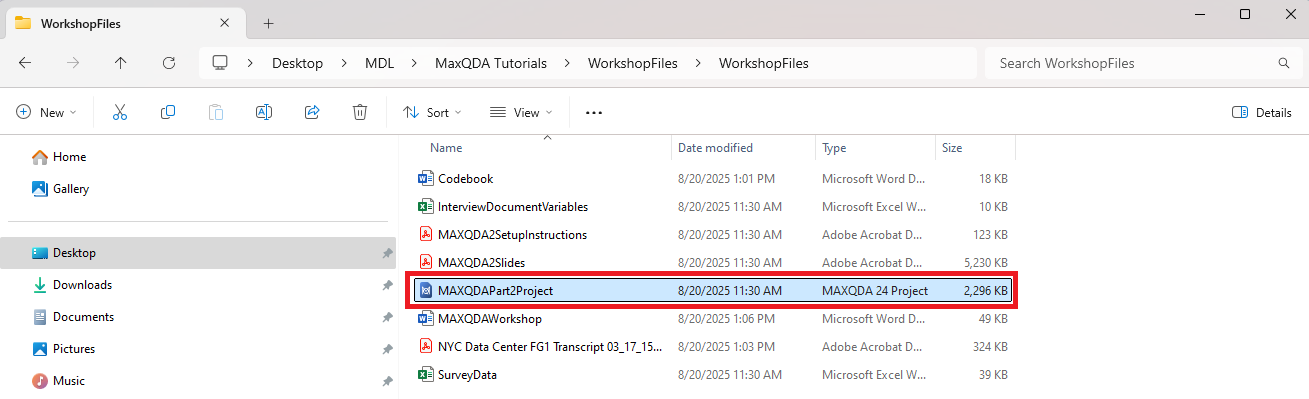Viewport: 1309px width, 399px height.
Task: Select Desktop in the navigation pane
Action: point(199,253)
